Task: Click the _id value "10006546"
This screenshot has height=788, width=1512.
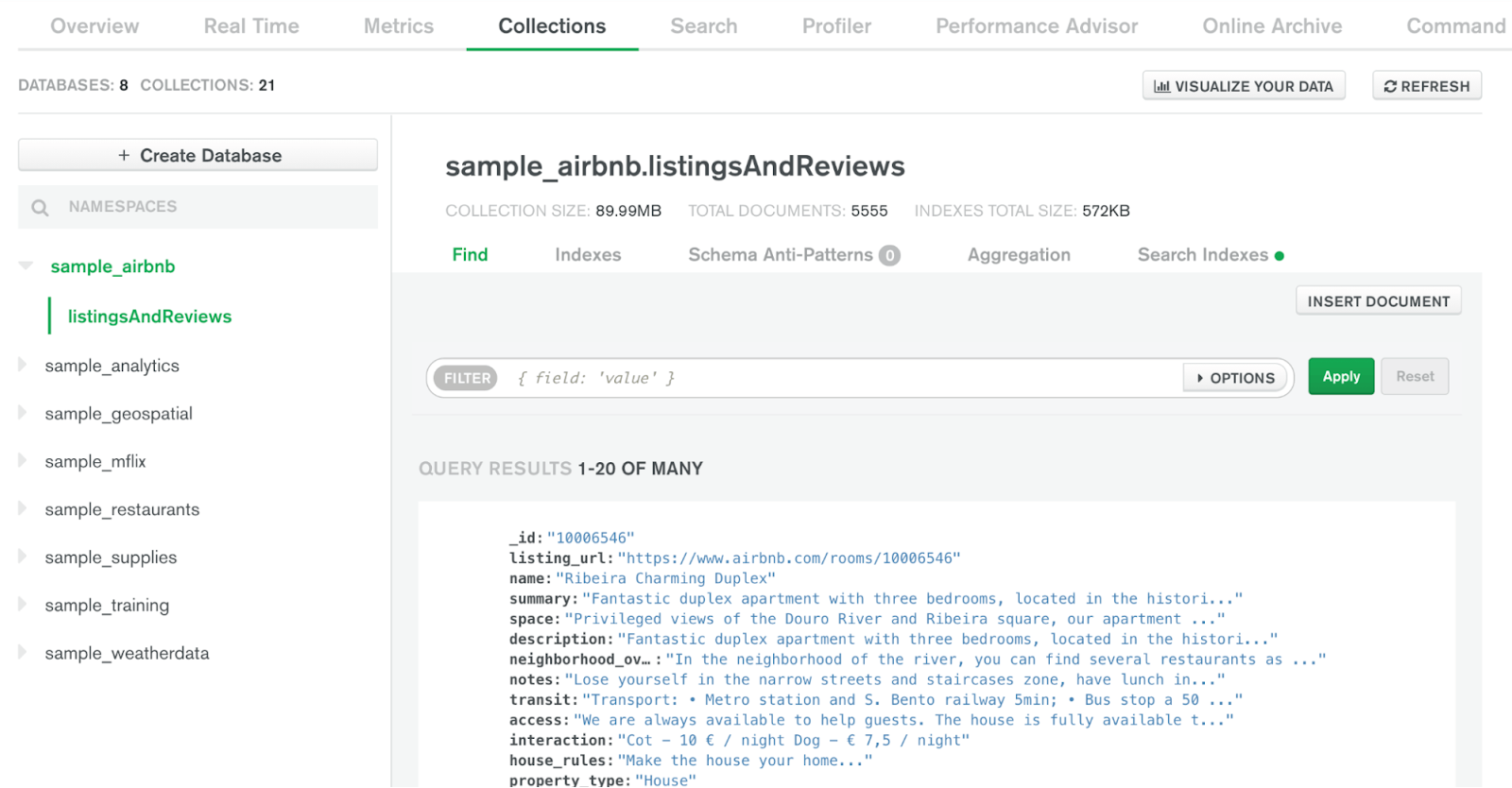Action: [591, 539]
